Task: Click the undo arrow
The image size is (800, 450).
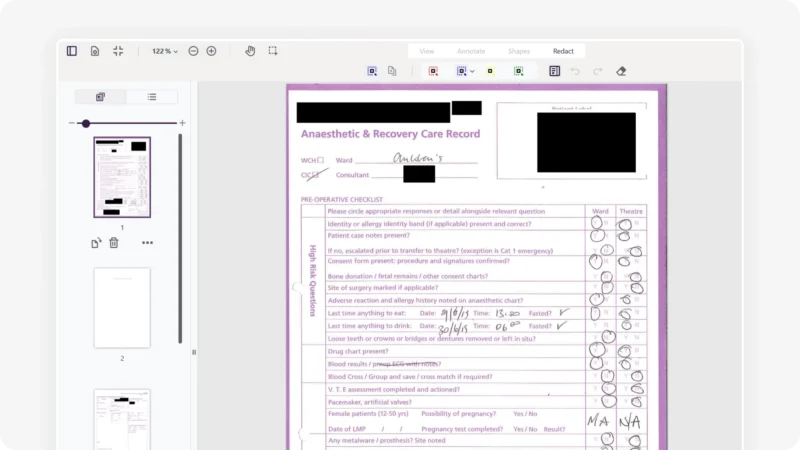Action: tap(575, 71)
